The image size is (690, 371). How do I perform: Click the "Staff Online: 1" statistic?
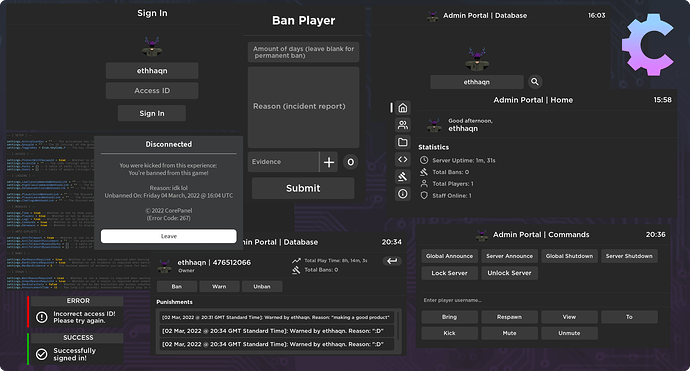tap(451, 195)
